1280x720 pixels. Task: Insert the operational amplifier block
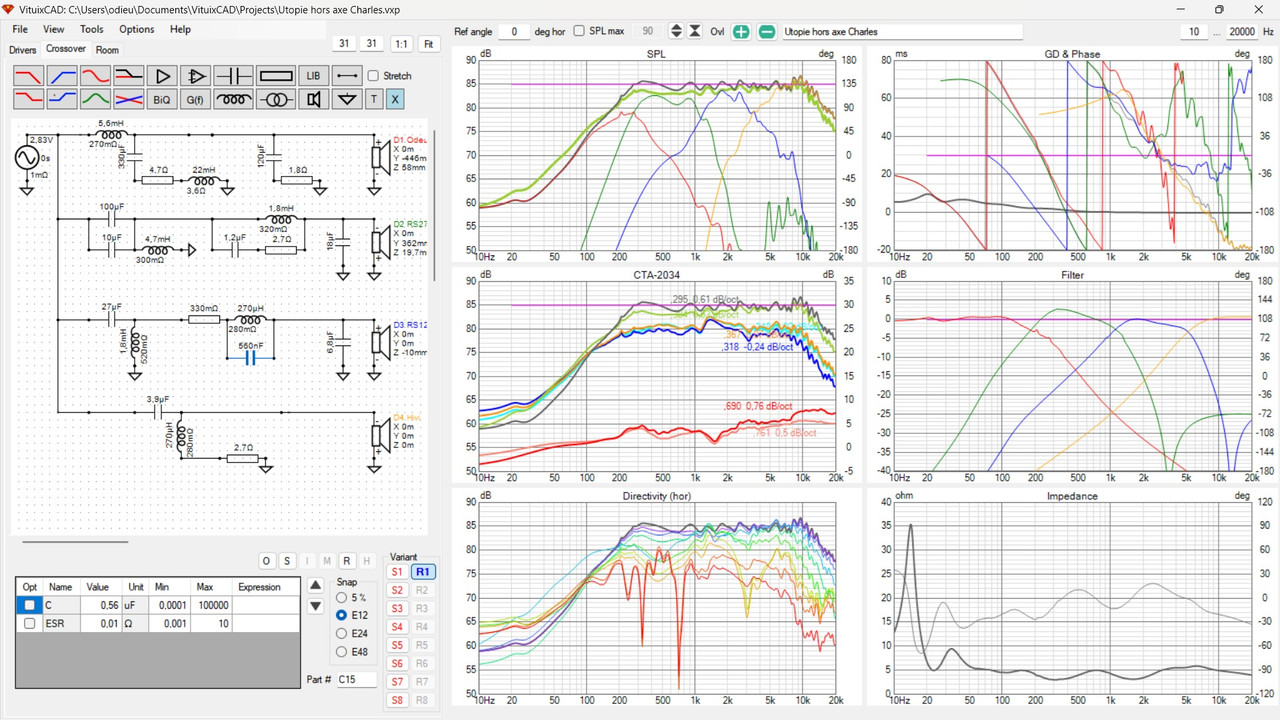[196, 75]
